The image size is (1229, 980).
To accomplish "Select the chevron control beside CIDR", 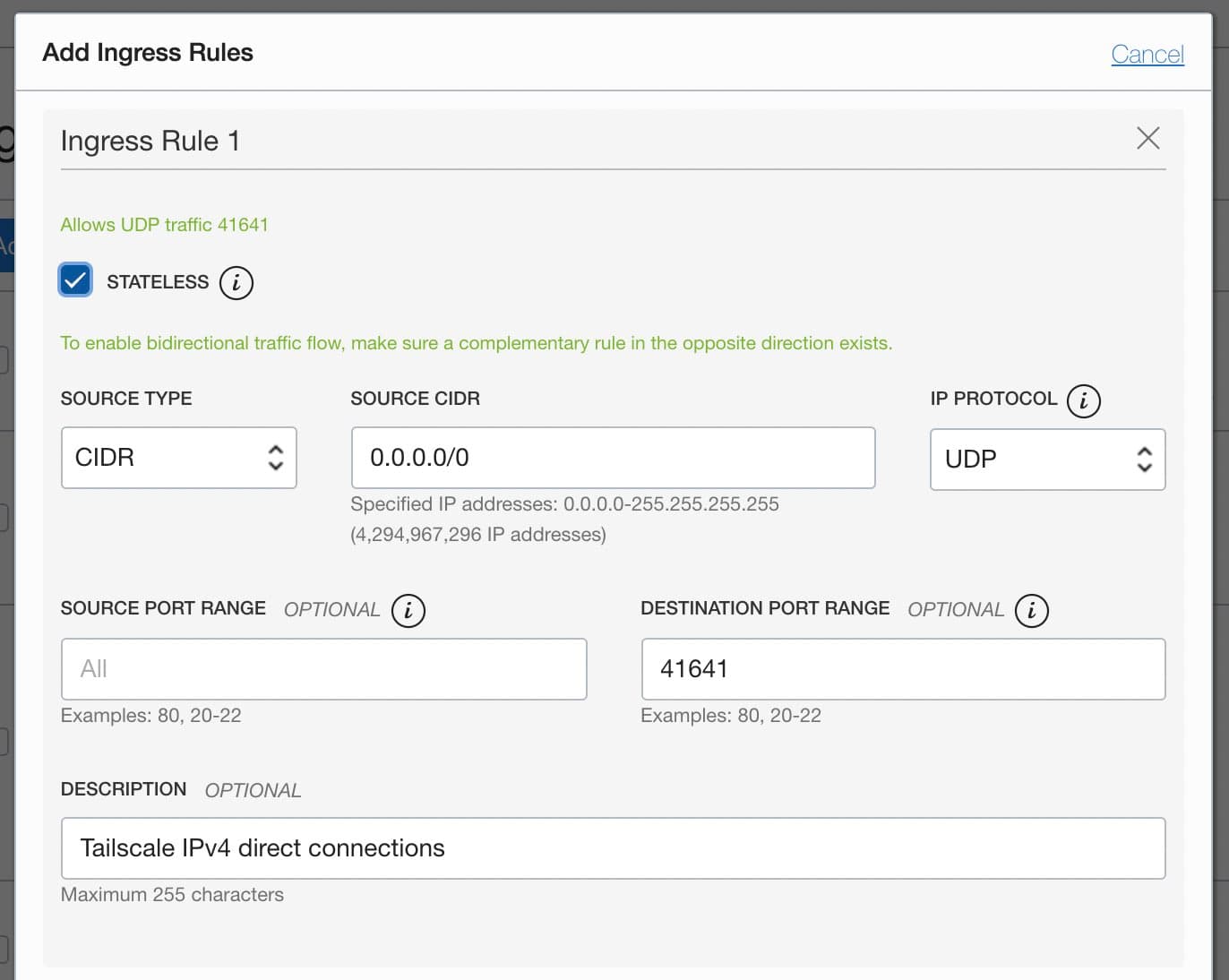I will pos(276,458).
